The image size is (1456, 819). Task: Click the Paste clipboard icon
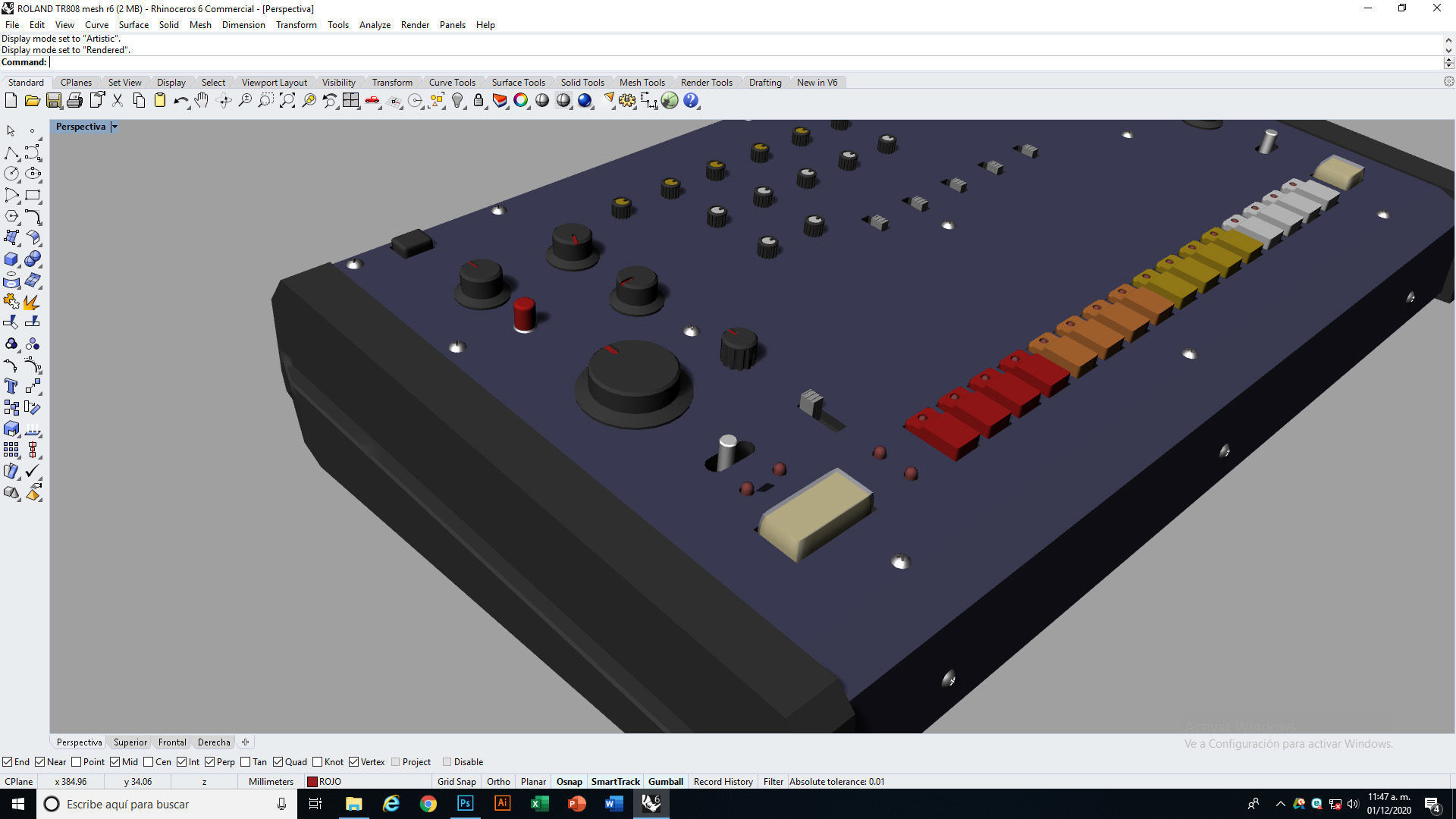(x=160, y=100)
